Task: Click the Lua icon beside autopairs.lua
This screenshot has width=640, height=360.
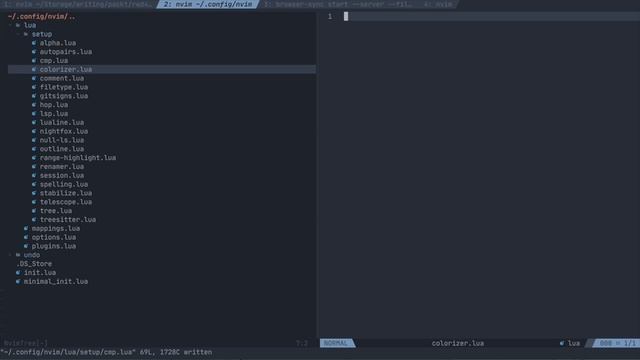Action: pos(34,52)
